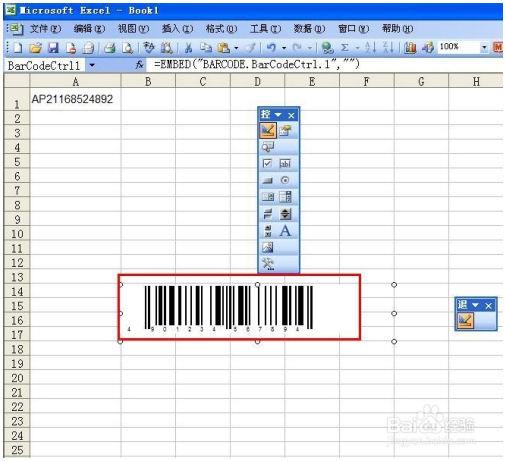This screenshot has width=506, height=461.
Task: Click the Name Box showing BarCodeCtrl1
Action: (x=44, y=66)
